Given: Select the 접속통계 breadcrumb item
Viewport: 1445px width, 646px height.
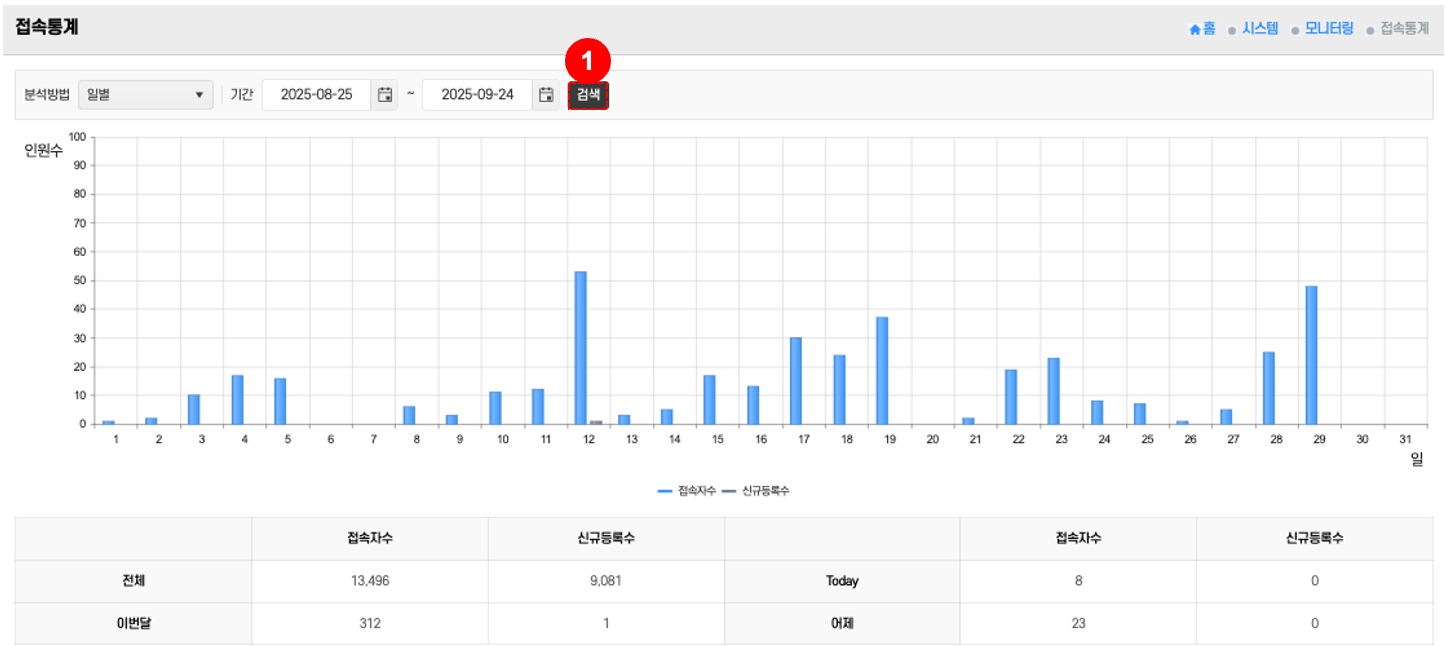Looking at the screenshot, I should coord(1404,29).
